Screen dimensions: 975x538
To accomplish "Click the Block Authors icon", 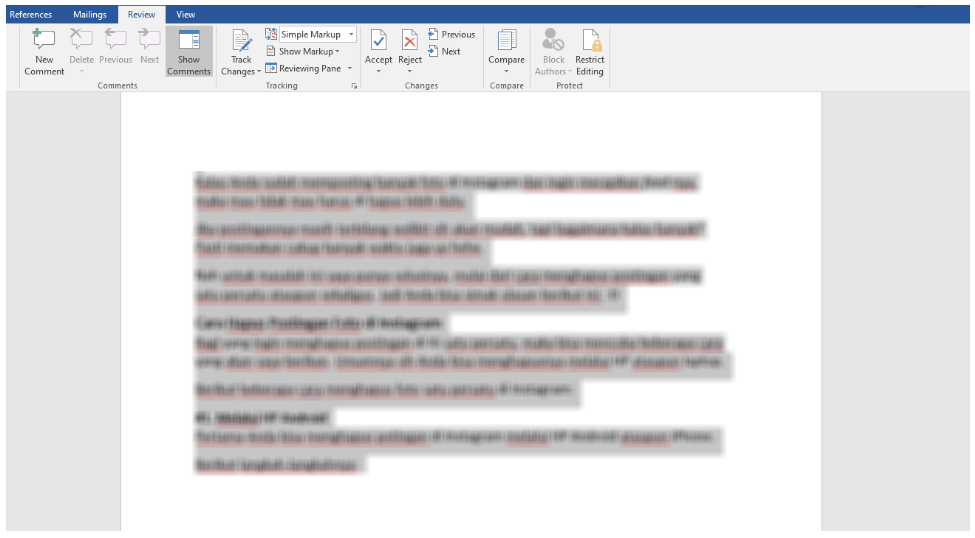I will (553, 40).
